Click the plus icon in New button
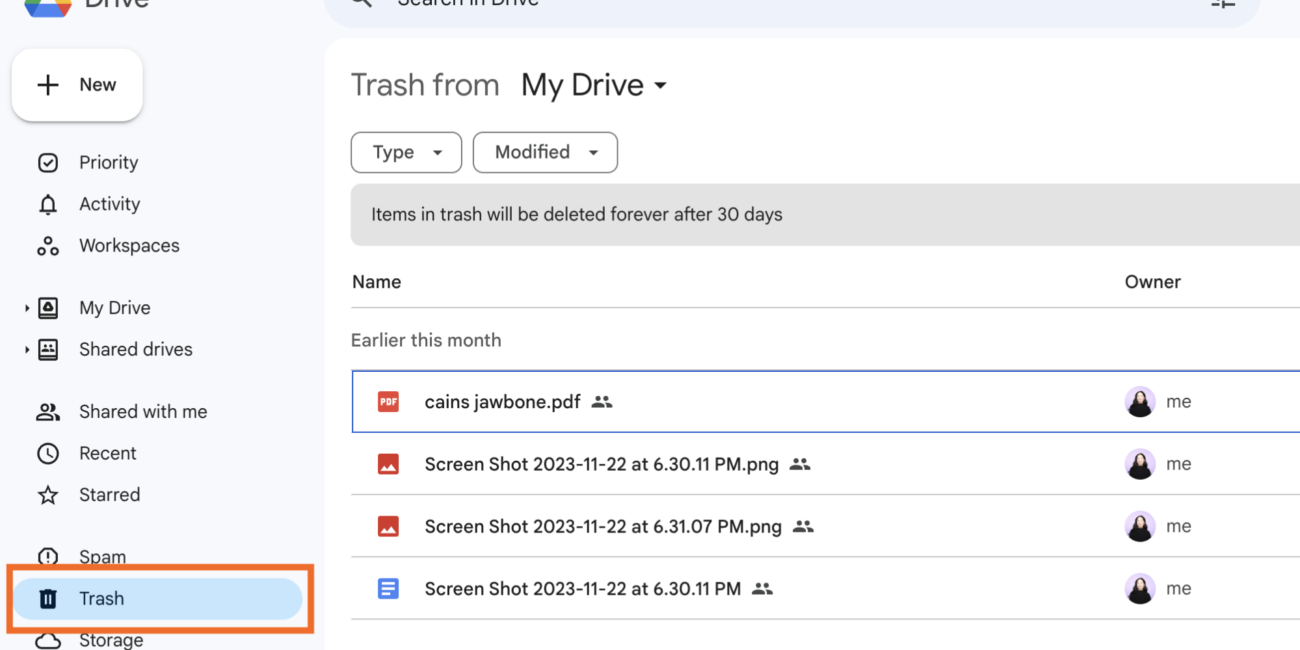Screen dimensions: 1300x650 [47, 85]
